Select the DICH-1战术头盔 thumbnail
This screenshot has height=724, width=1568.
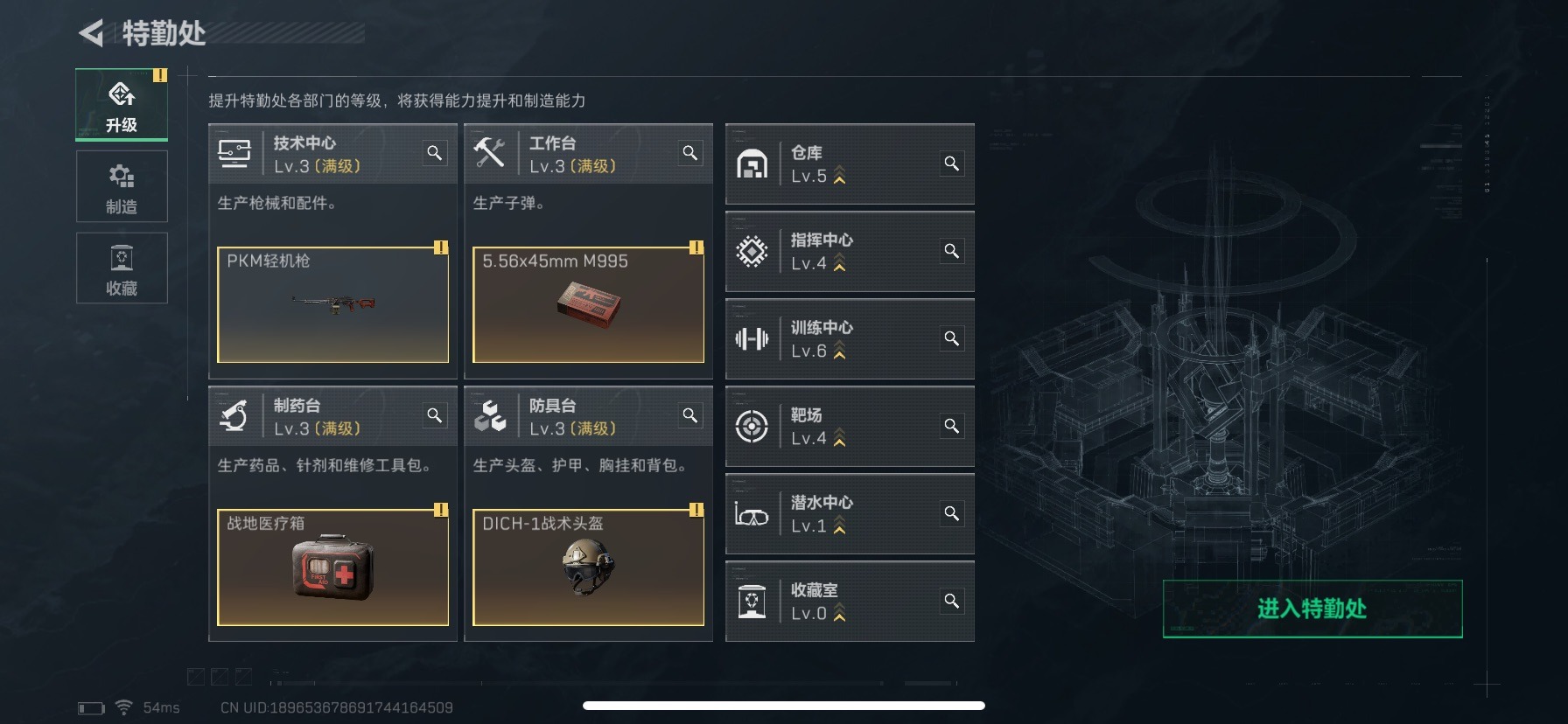click(x=588, y=567)
